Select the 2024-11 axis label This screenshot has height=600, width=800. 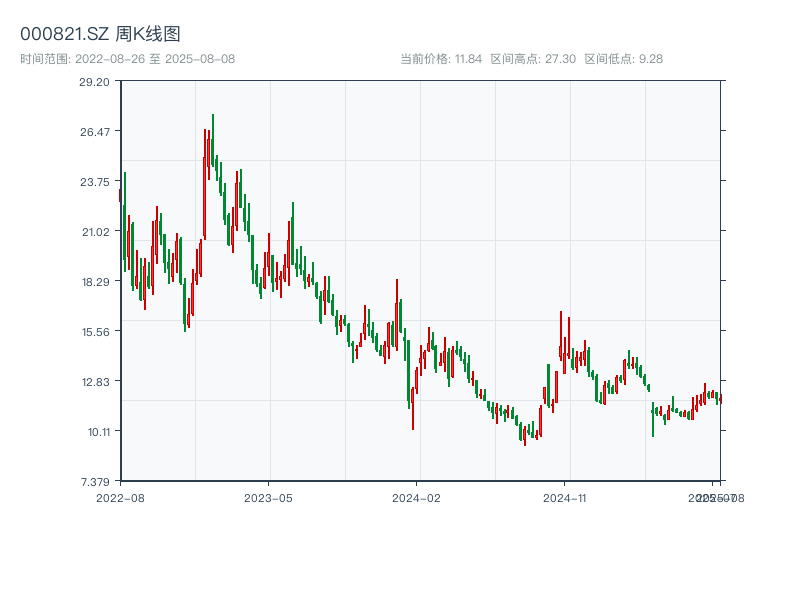tap(565, 496)
